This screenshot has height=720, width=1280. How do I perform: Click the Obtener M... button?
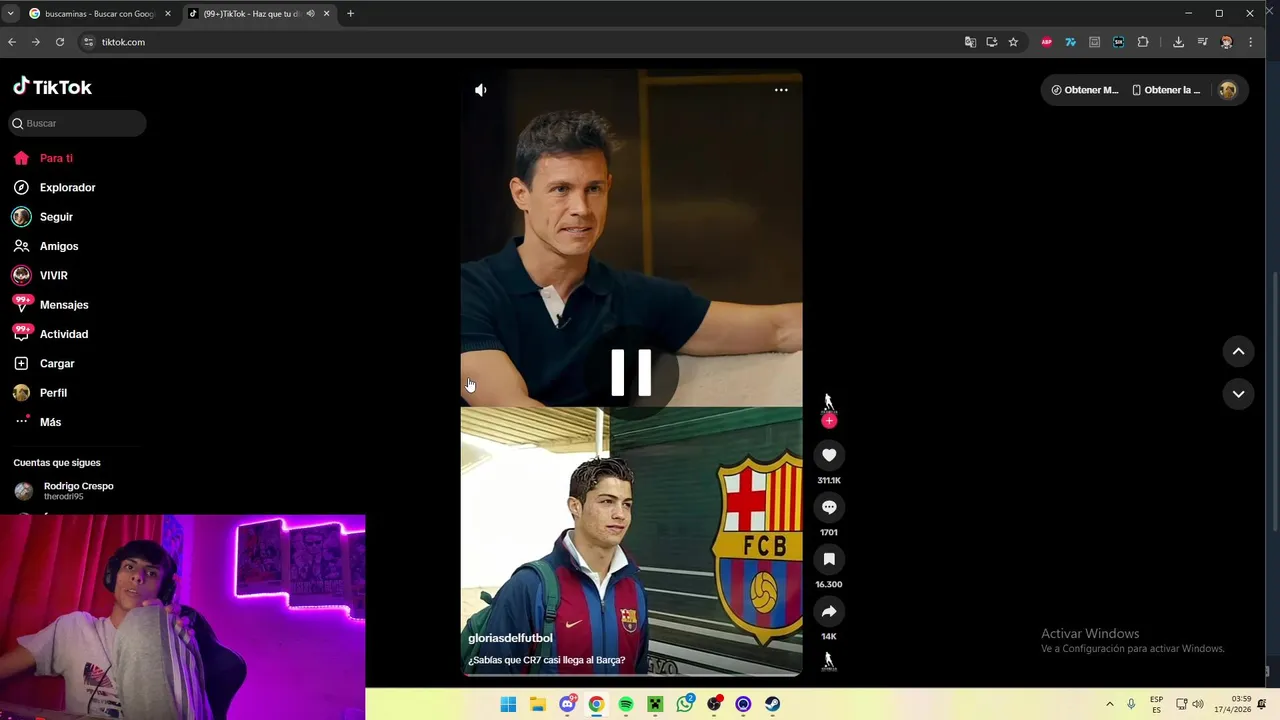click(1085, 90)
